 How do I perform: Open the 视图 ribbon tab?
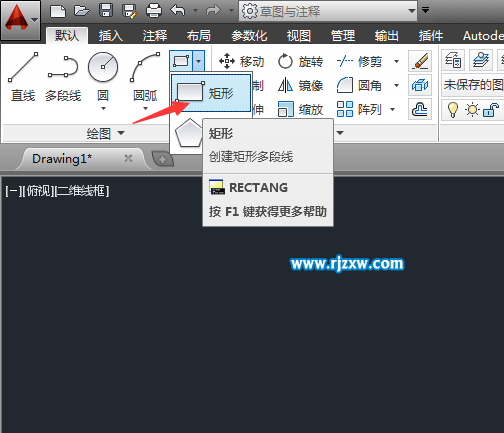299,35
